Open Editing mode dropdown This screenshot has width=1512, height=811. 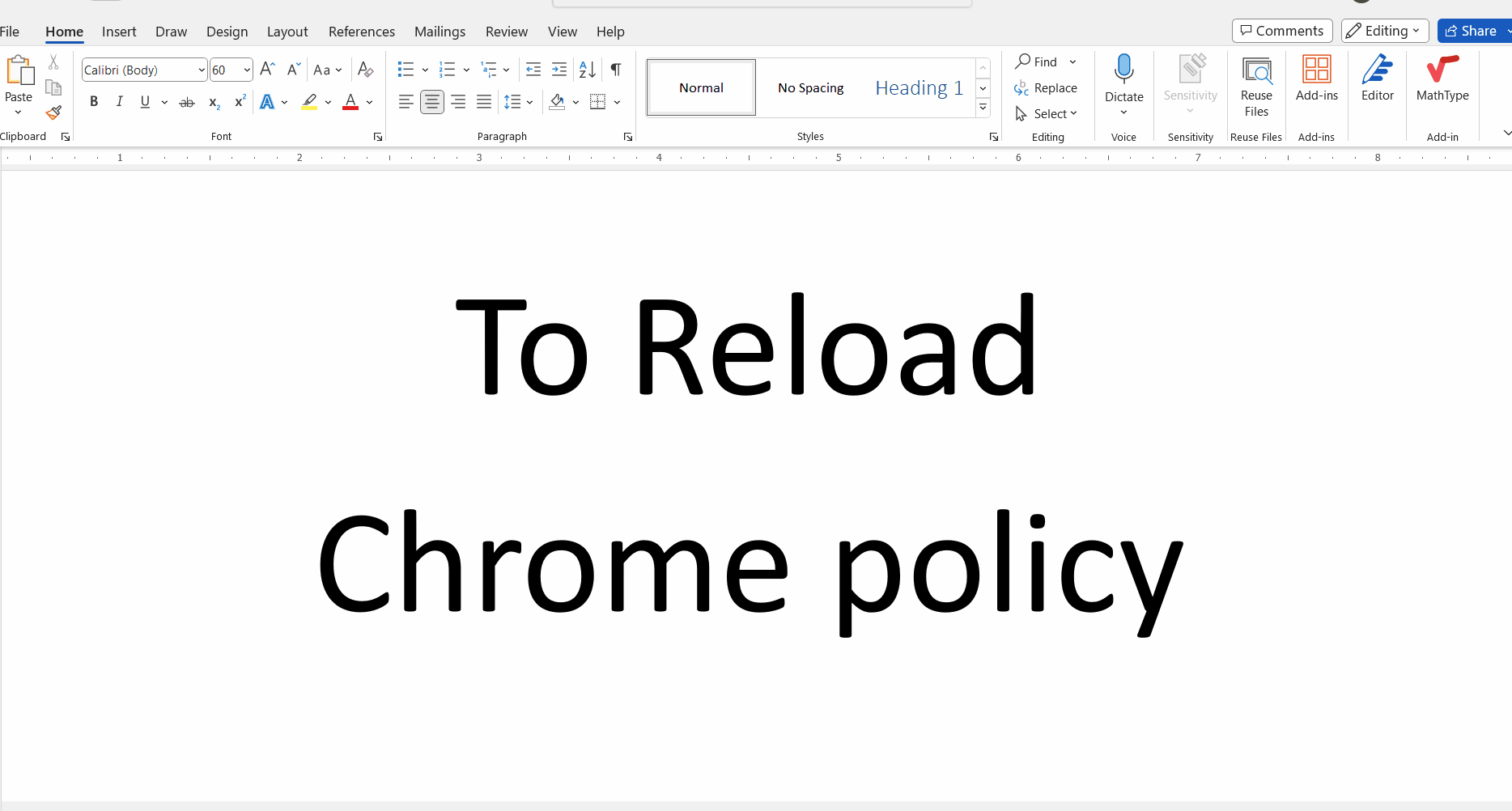point(1385,31)
